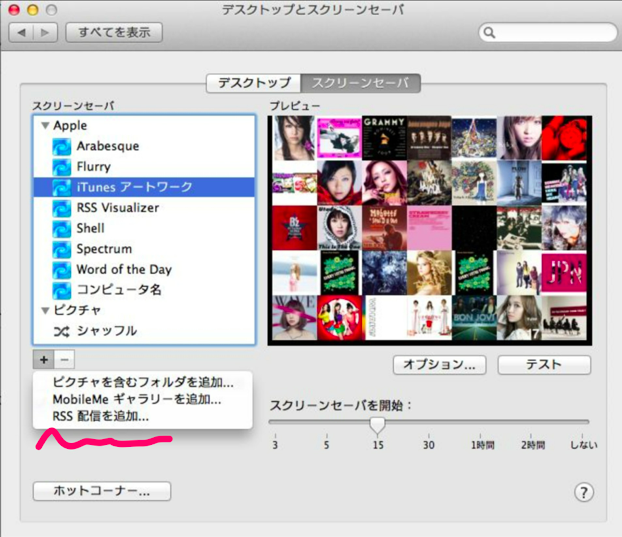Open the ホットコーナー... settings button

pos(102,491)
